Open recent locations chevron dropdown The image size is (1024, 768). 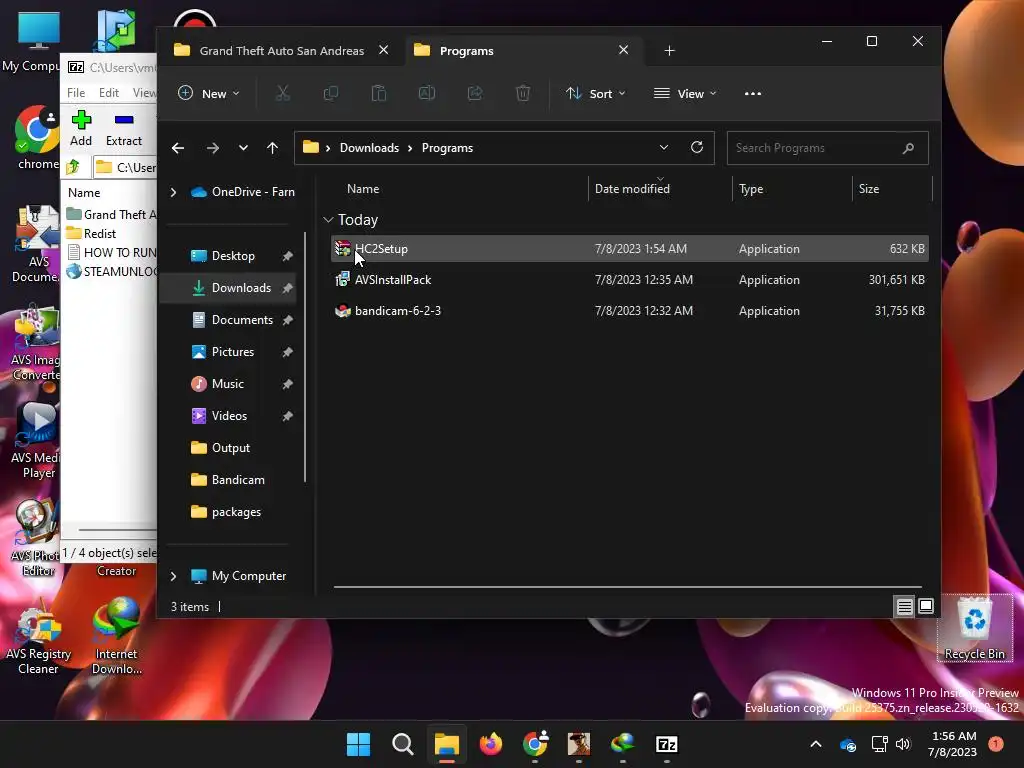click(243, 148)
